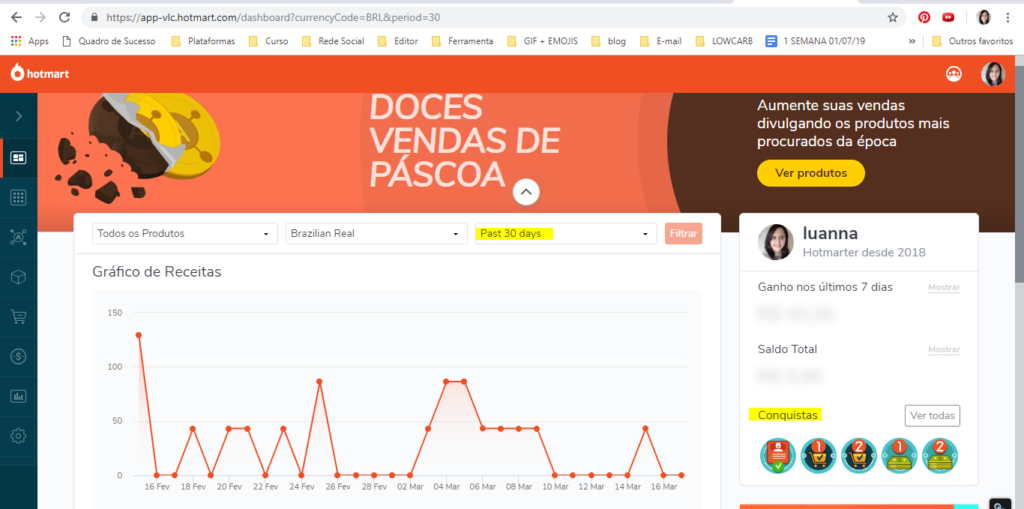Open the Plataformas bookmark folder
Image resolution: width=1024 pixels, height=509 pixels.
click(203, 41)
